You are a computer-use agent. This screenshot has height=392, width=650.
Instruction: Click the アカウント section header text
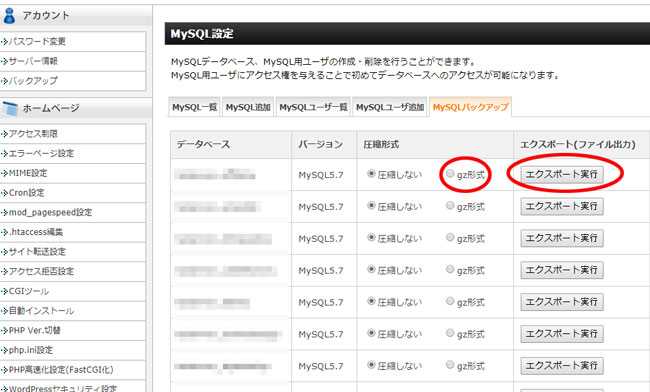click(x=46, y=15)
